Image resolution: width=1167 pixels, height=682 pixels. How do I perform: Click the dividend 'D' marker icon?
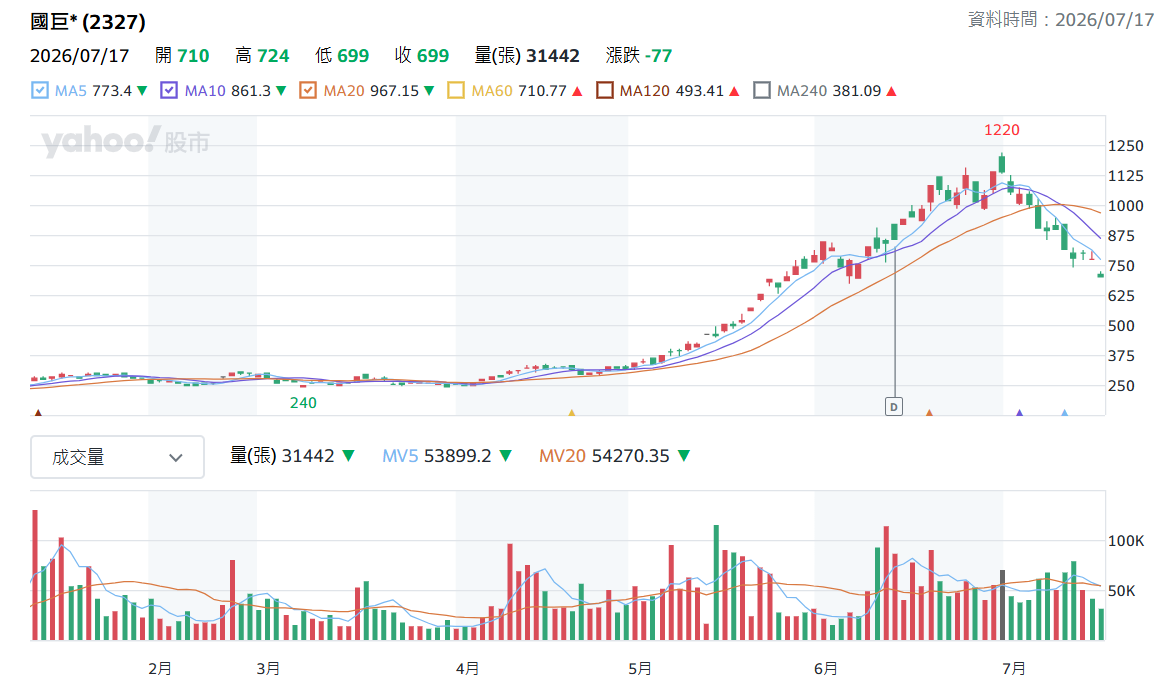(894, 407)
